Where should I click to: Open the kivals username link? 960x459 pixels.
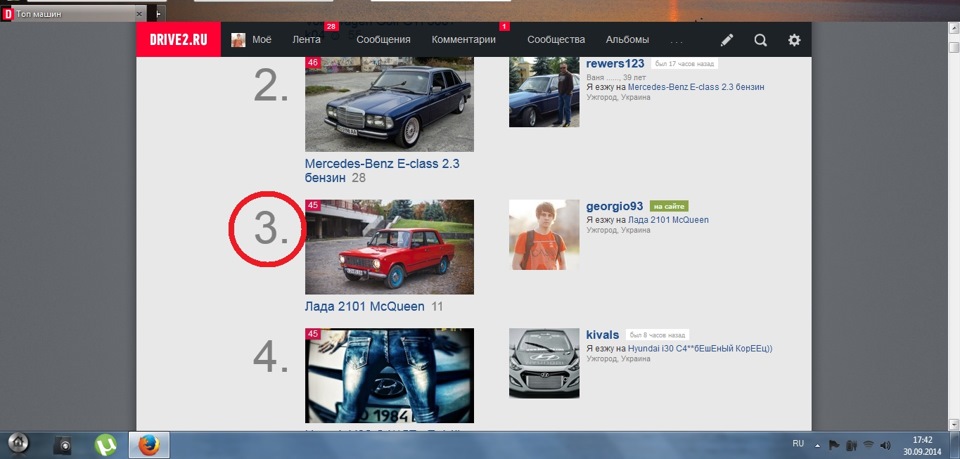602,335
